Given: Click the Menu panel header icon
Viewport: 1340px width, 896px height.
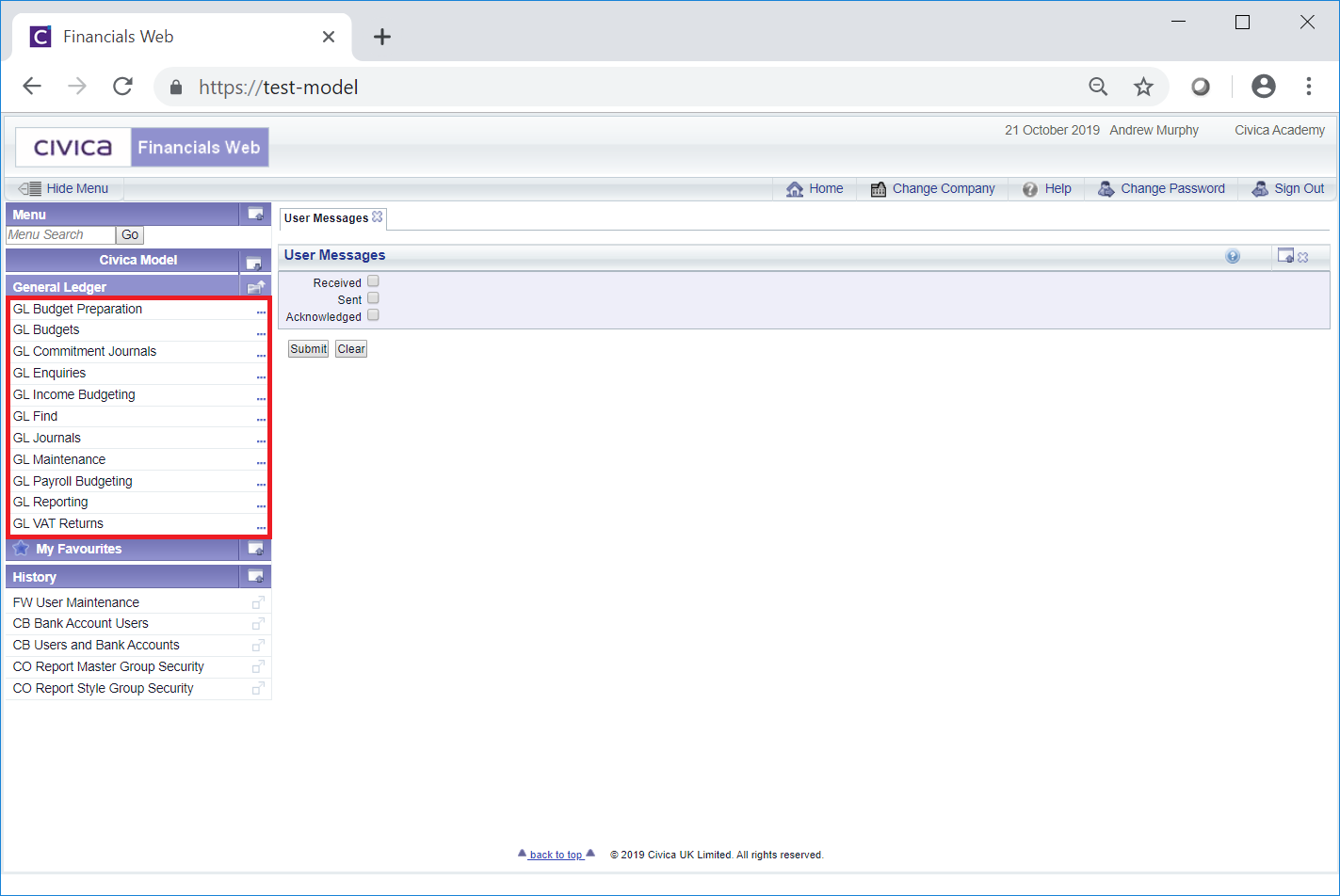Looking at the screenshot, I should (255, 215).
